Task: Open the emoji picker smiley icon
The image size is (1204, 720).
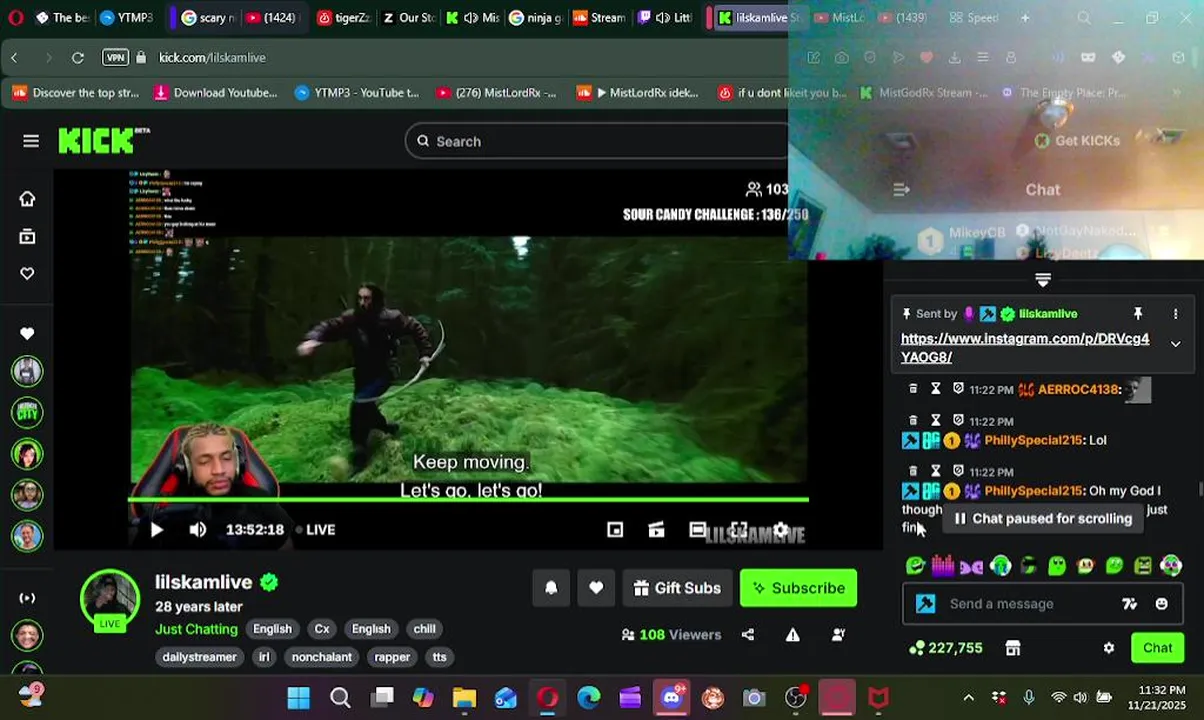Action: point(1161,604)
